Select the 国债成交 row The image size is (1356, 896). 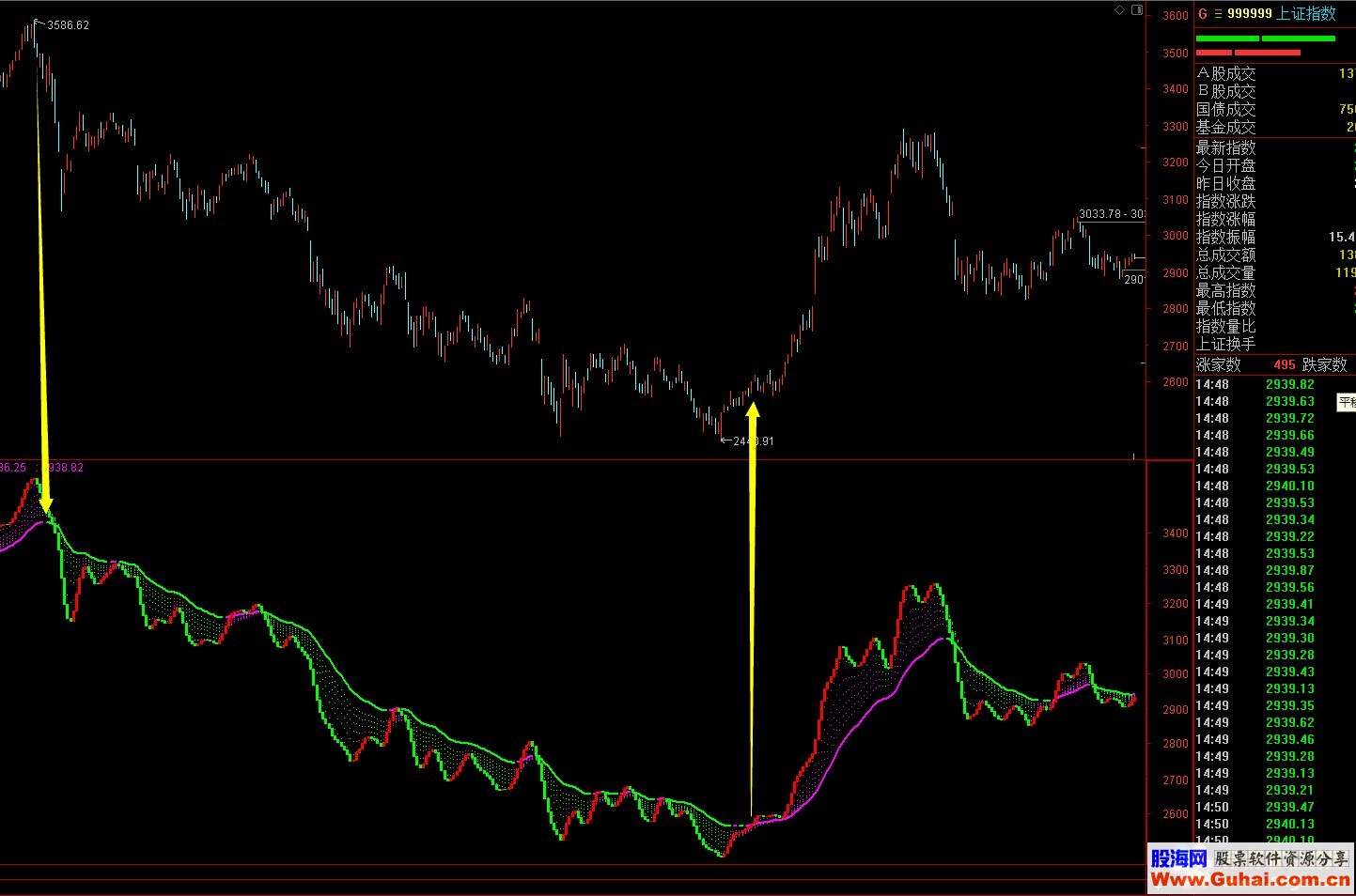click(1275, 109)
